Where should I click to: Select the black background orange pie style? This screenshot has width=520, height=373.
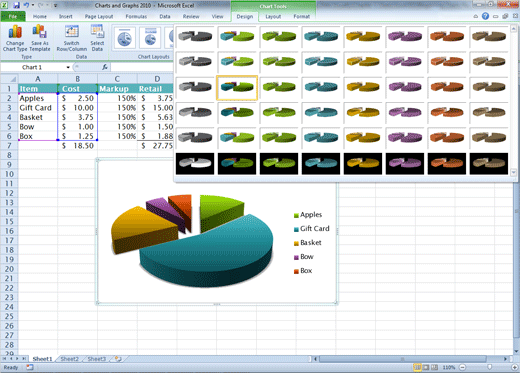click(x=447, y=163)
